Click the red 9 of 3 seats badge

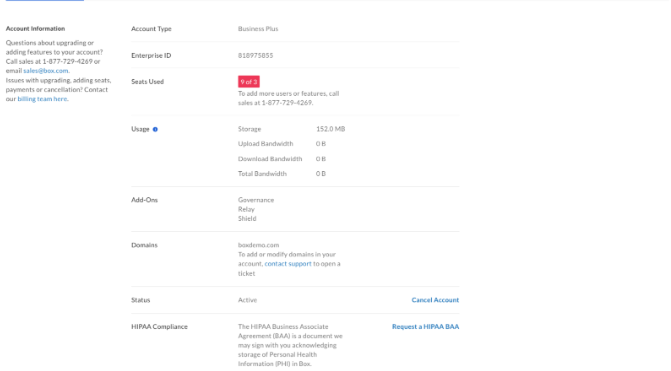(x=249, y=82)
